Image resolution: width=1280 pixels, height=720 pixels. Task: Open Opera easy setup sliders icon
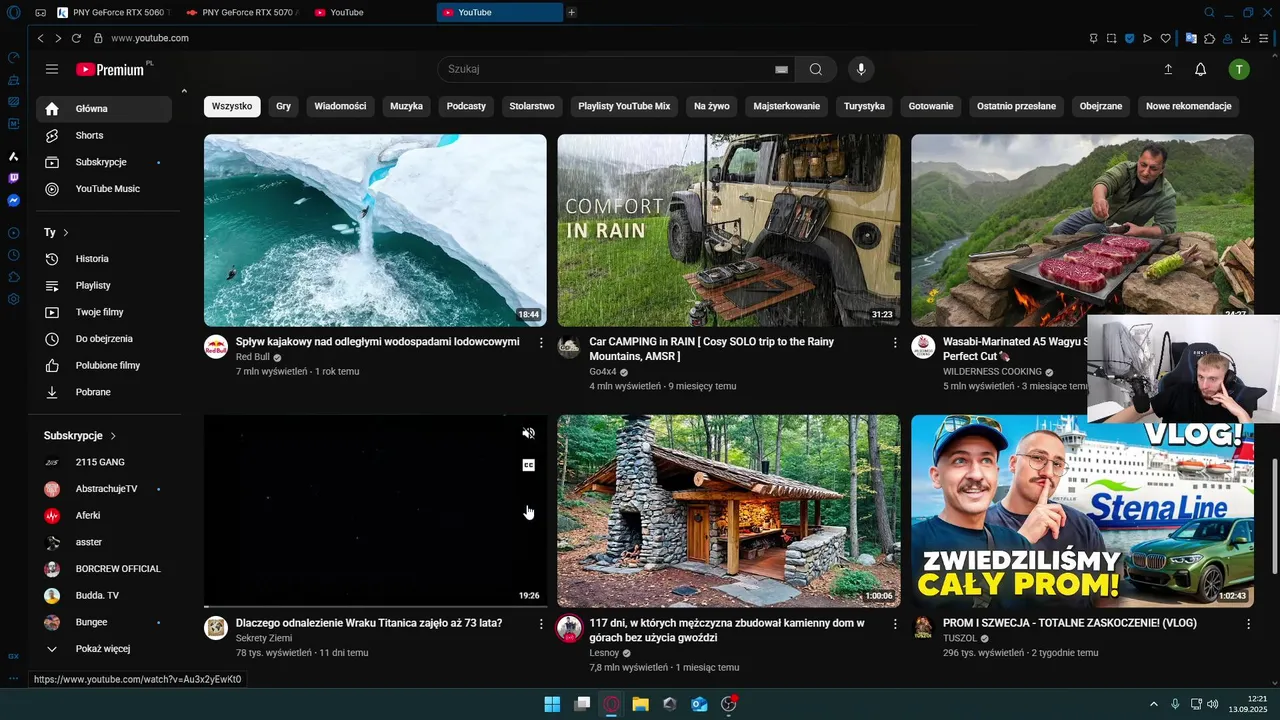click(1265, 38)
